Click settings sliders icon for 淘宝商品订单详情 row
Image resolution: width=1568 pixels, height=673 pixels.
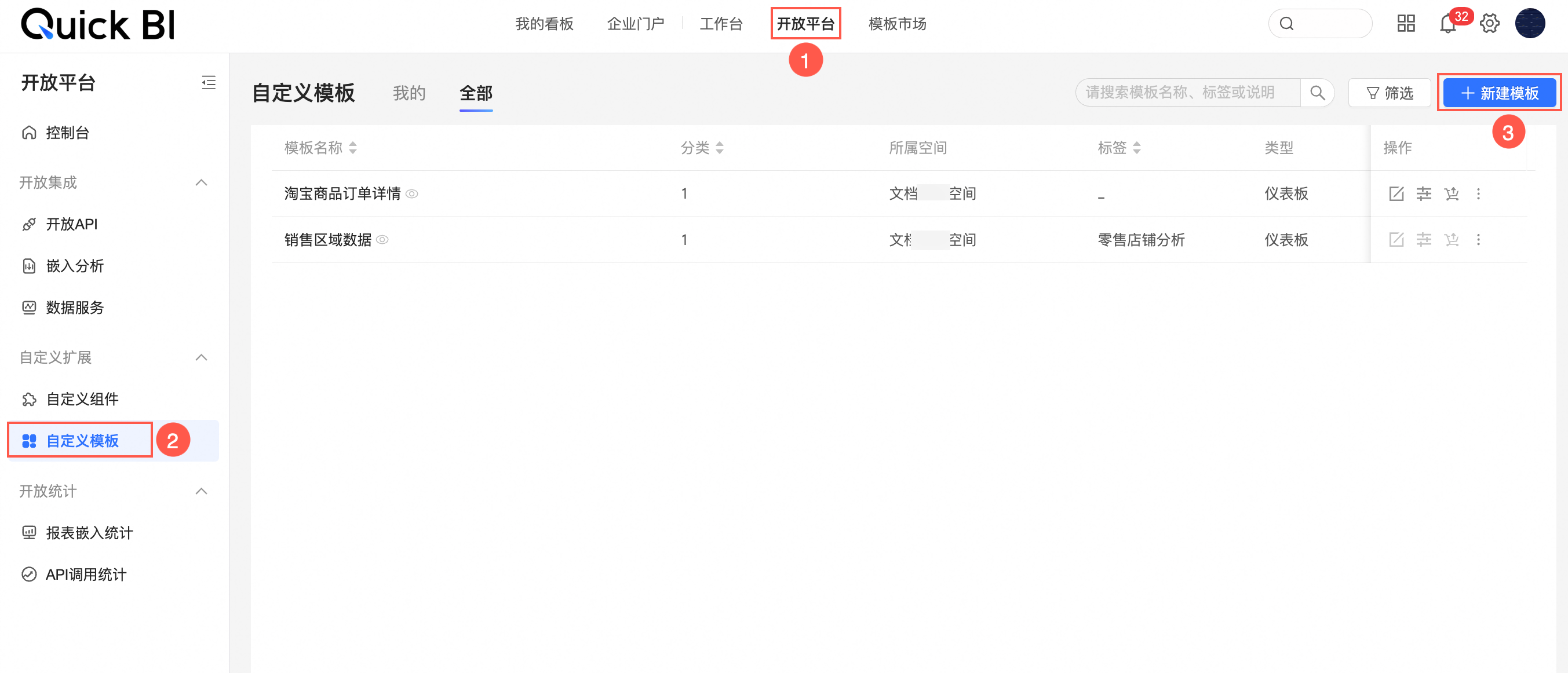pos(1423,193)
